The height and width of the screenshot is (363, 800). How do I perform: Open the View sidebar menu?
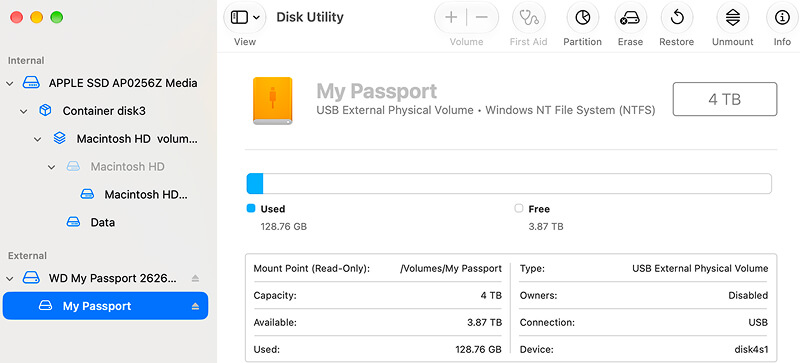245,18
